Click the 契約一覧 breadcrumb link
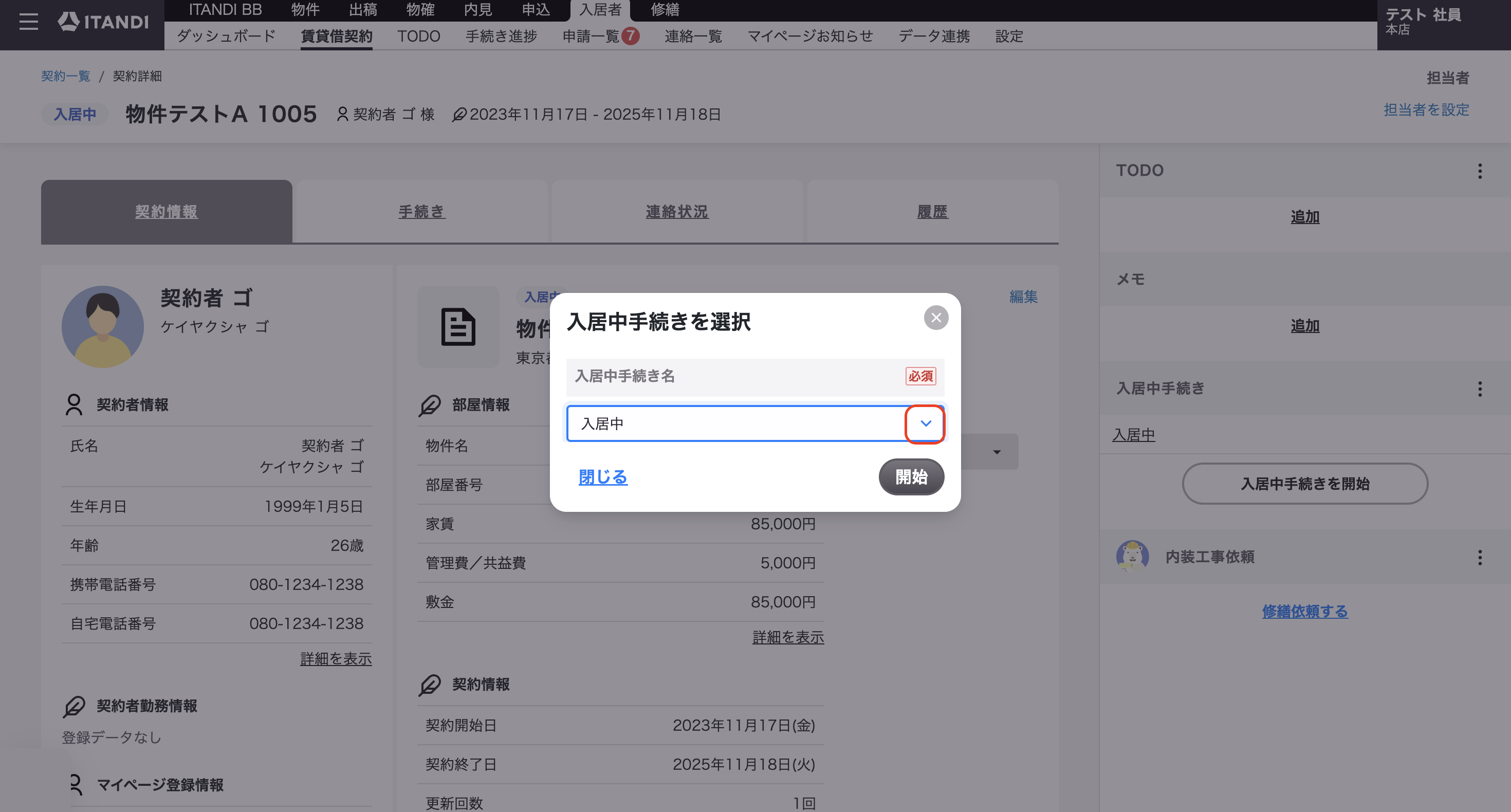This screenshot has height=812, width=1511. tap(66, 76)
